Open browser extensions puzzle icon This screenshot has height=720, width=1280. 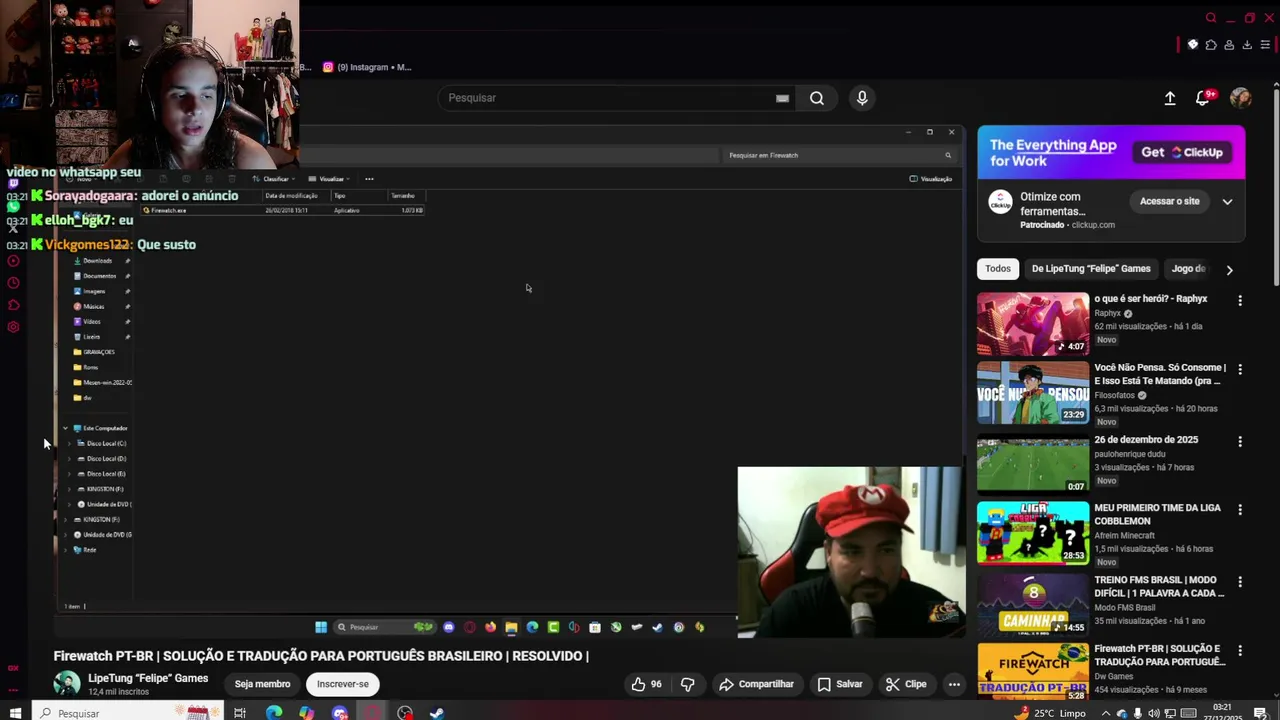coord(1211,45)
